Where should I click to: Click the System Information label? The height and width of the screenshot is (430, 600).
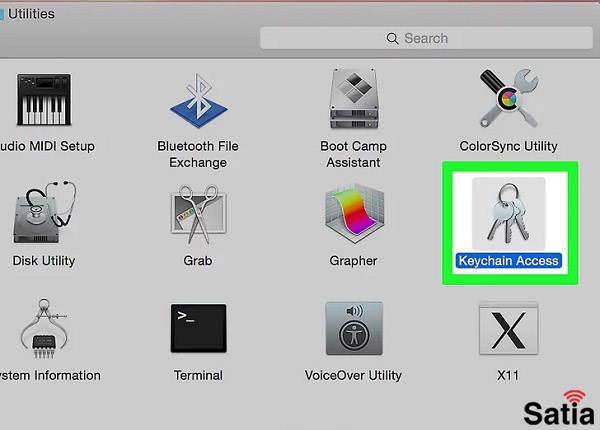[x=50, y=375]
